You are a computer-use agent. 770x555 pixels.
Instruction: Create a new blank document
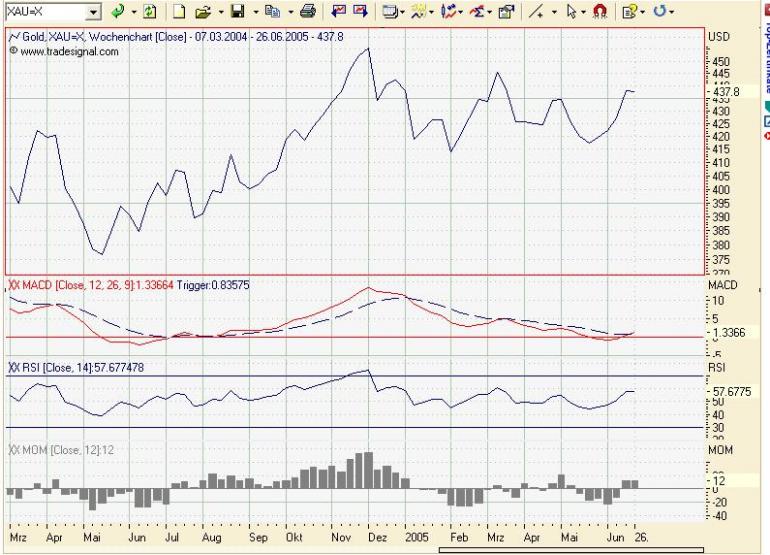click(x=179, y=11)
